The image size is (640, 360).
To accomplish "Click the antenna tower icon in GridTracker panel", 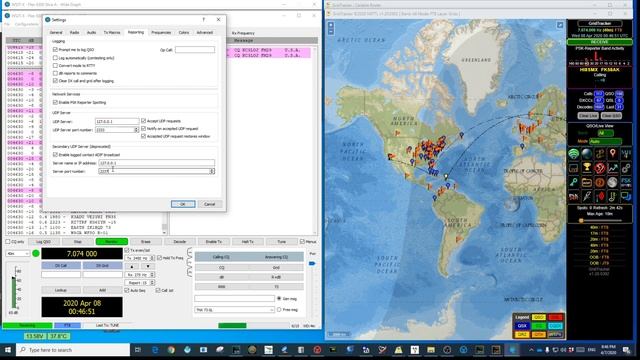I will [x=625, y=154].
